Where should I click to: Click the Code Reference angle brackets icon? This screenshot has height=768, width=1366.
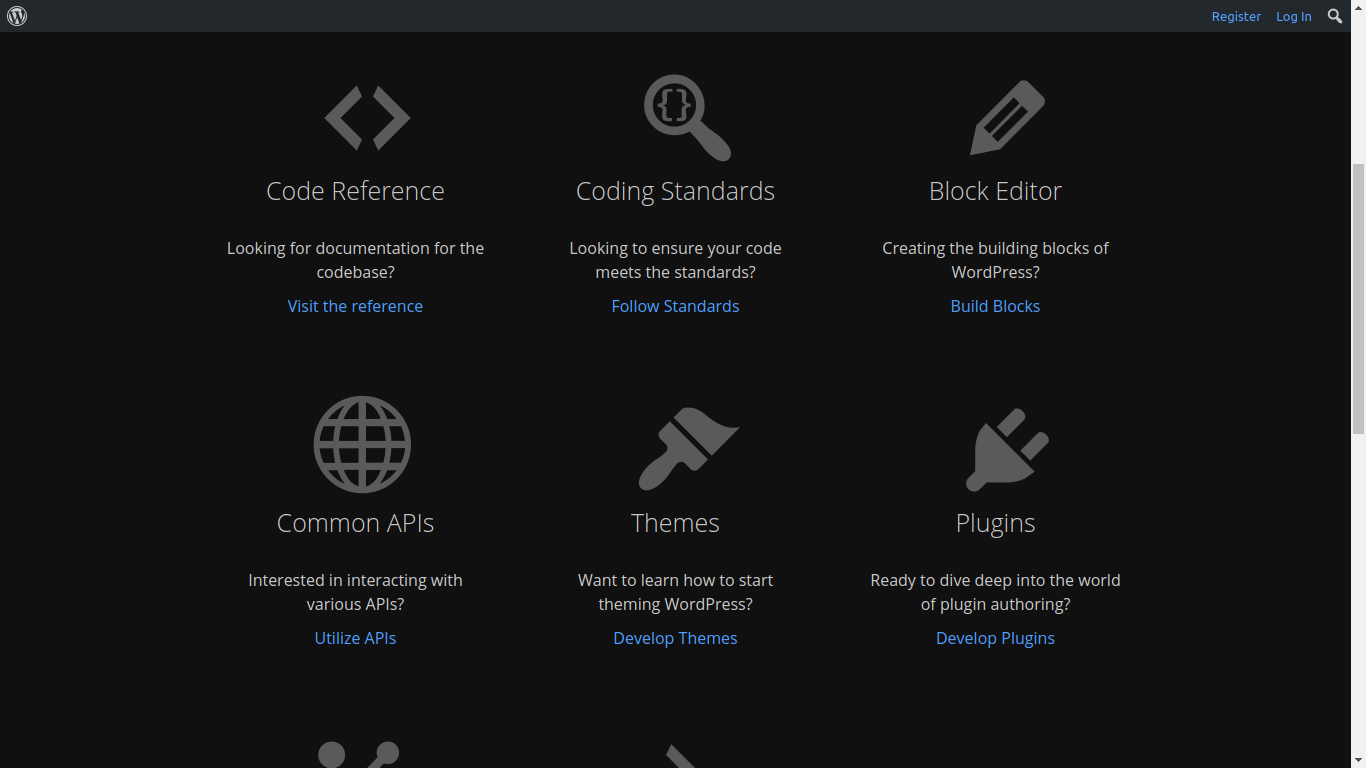[367, 118]
